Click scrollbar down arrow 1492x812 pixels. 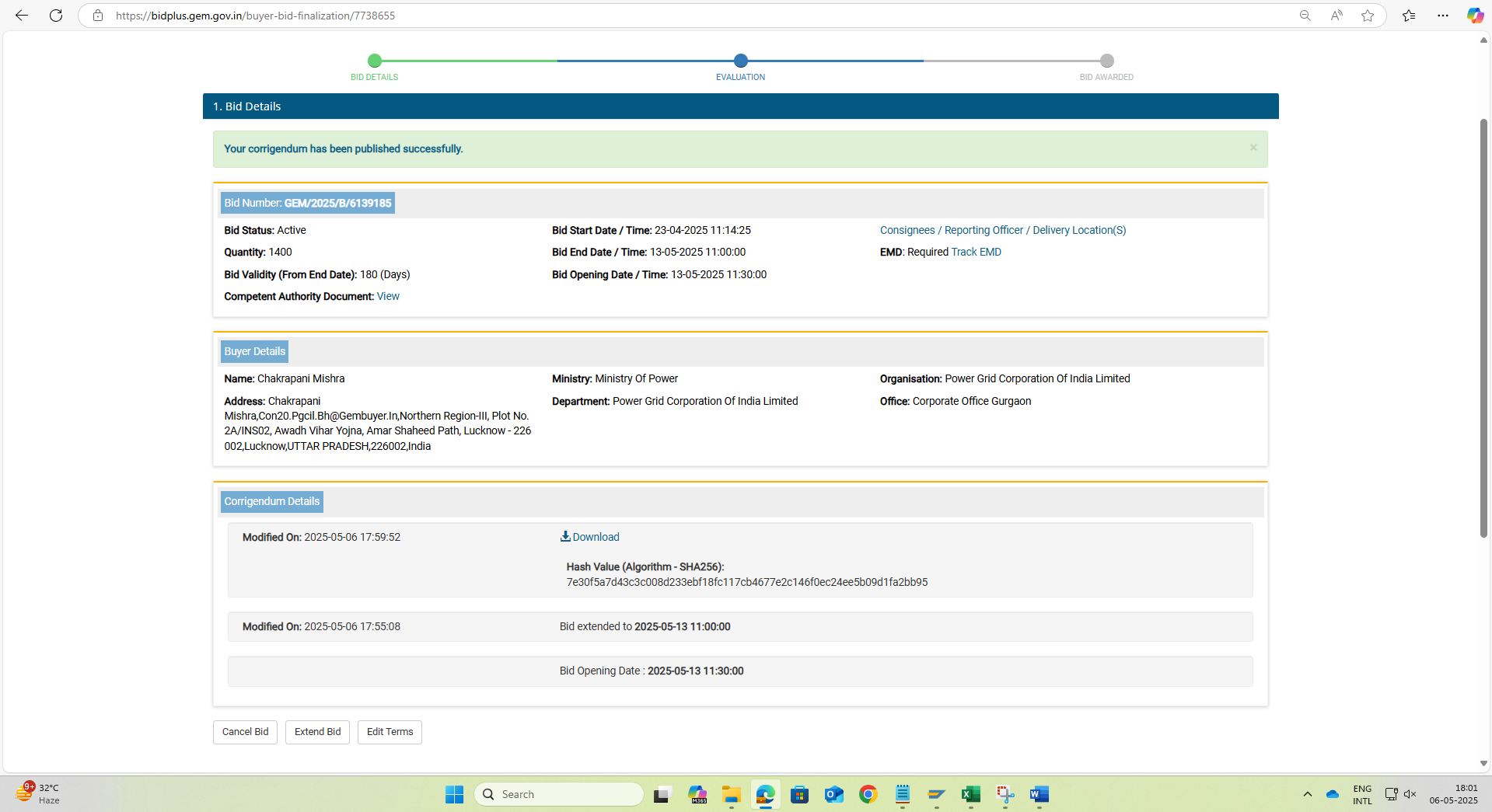click(x=1483, y=763)
